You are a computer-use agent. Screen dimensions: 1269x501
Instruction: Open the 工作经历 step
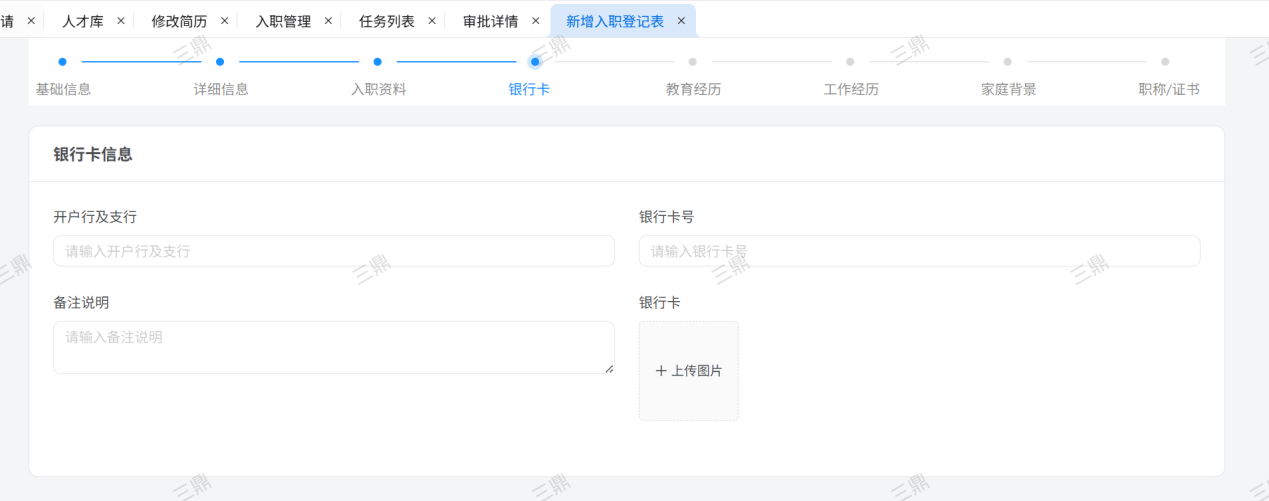pyautogui.click(x=851, y=89)
